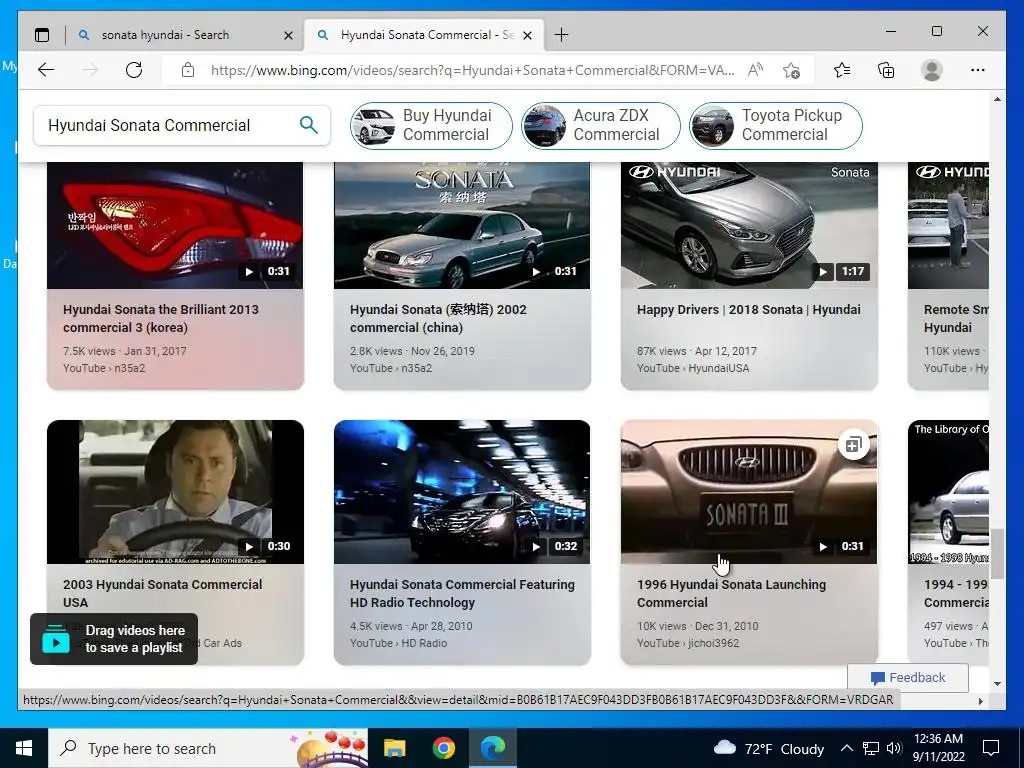
Task: Click YouTube › jichoi3962 source text
Action: tap(688, 643)
